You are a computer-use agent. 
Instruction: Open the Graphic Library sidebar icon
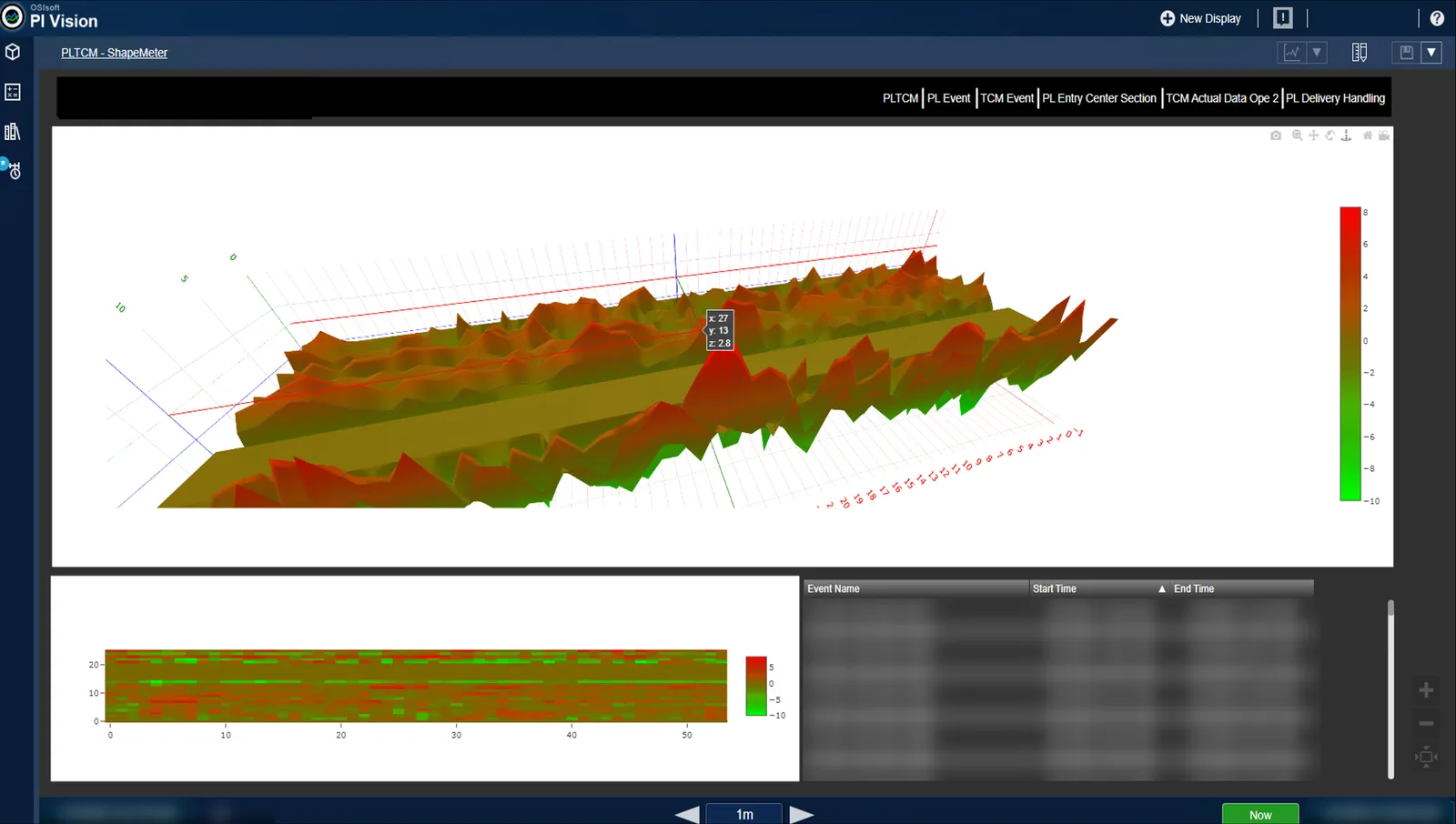13,132
